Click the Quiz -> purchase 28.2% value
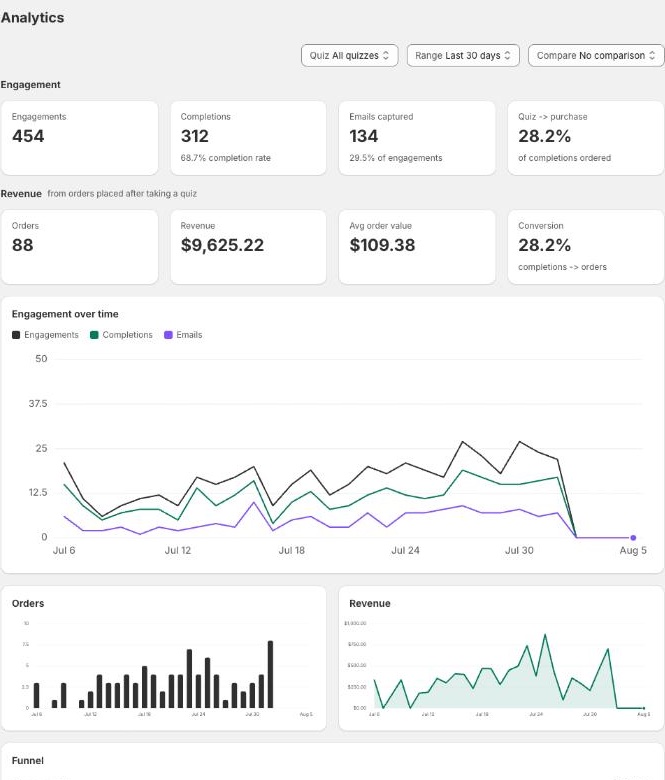This screenshot has width=665, height=780. point(544,136)
